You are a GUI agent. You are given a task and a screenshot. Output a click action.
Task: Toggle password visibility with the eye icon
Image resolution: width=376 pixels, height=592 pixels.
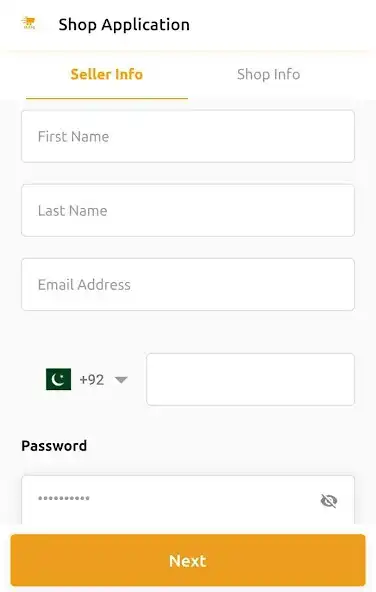(x=329, y=501)
